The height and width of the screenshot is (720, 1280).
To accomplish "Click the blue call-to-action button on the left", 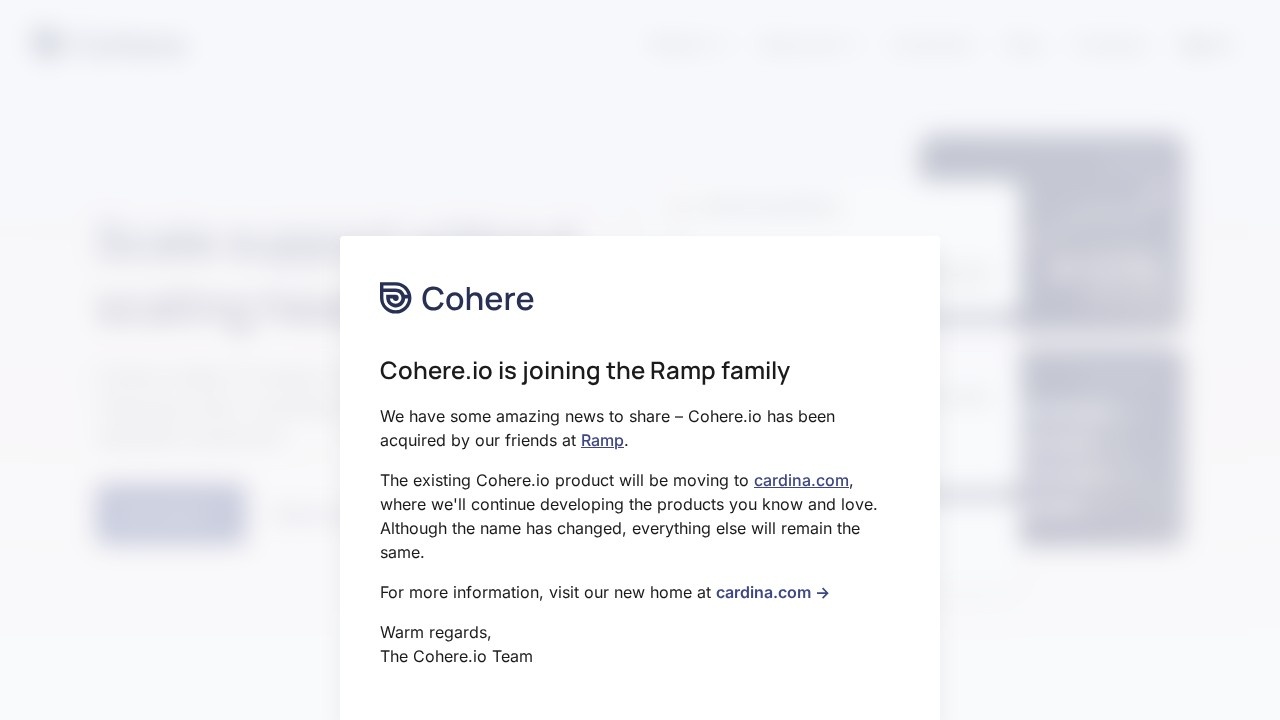I will coord(170,514).
